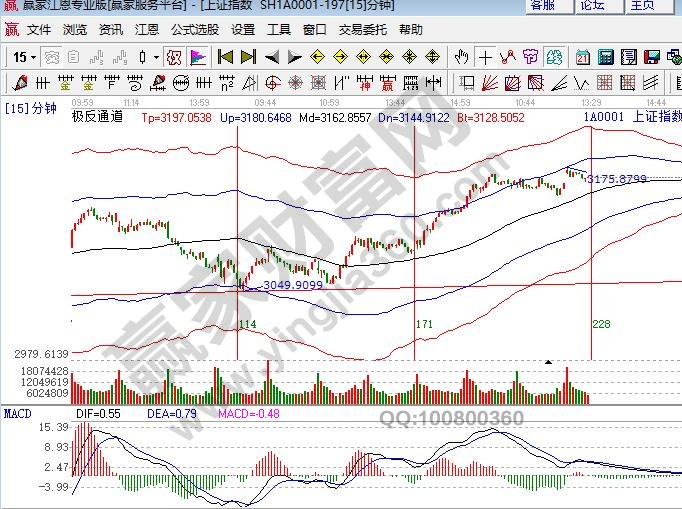Screen dimensions: 682x509
Task: Open the 公式选股 menu
Action: [194, 30]
